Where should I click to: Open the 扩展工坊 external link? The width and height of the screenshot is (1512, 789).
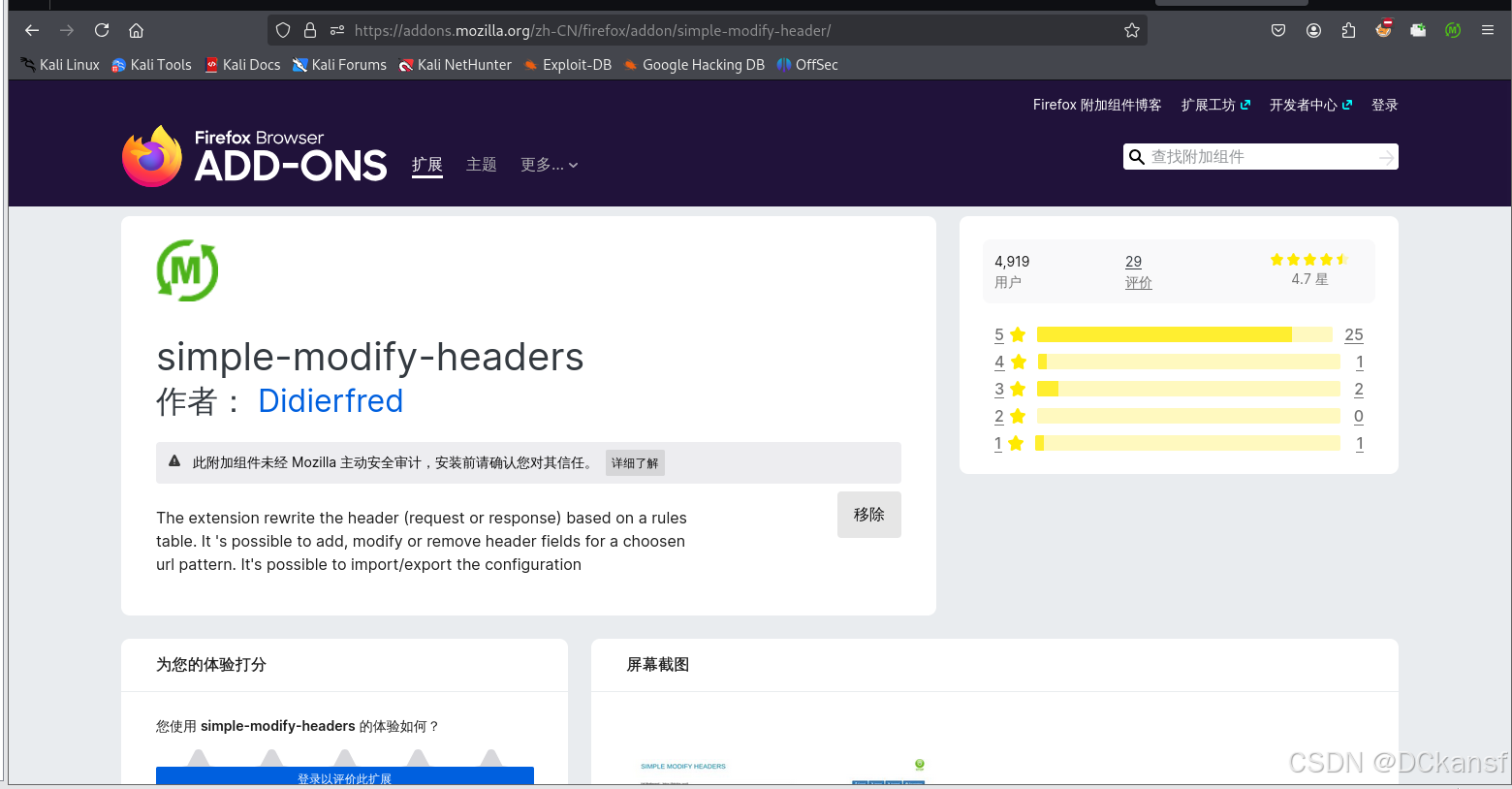(x=1215, y=105)
